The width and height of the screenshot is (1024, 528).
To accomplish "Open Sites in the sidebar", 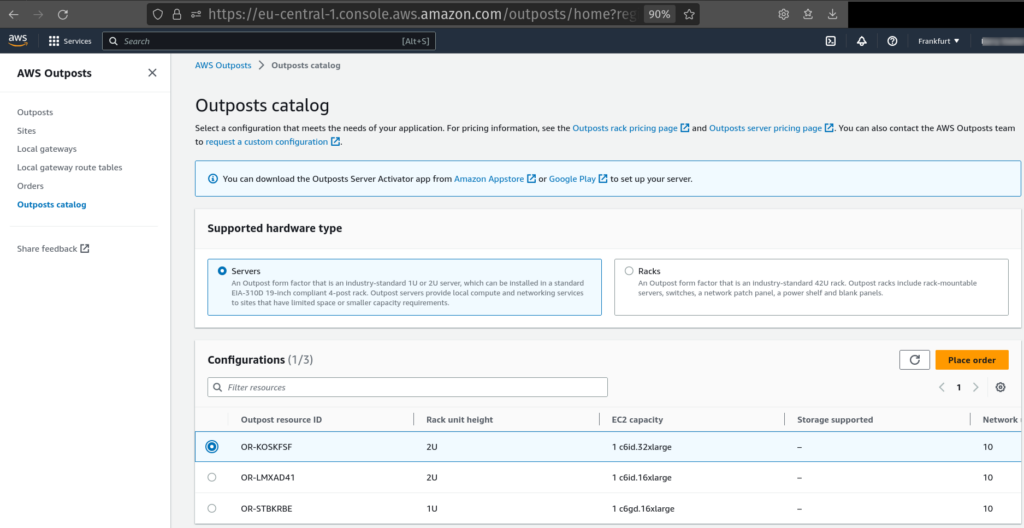I will tap(27, 131).
